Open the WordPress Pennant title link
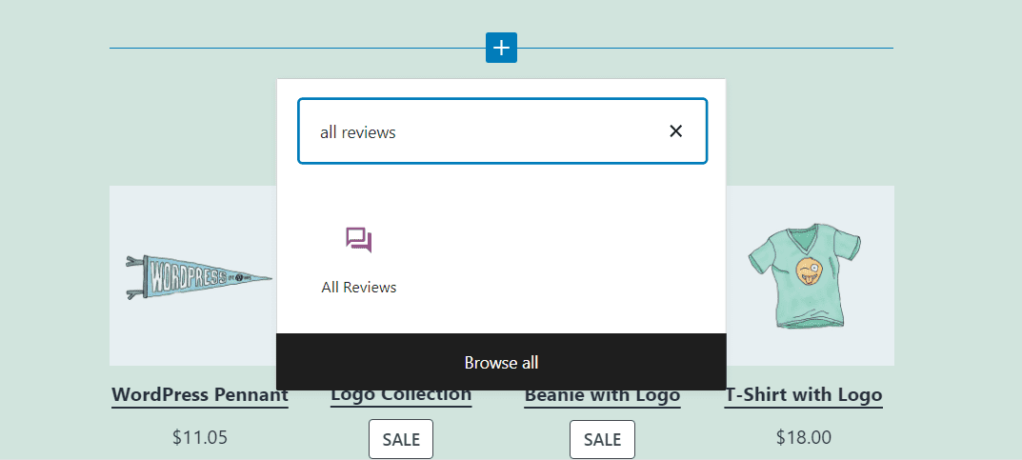1022x460 pixels. point(200,395)
